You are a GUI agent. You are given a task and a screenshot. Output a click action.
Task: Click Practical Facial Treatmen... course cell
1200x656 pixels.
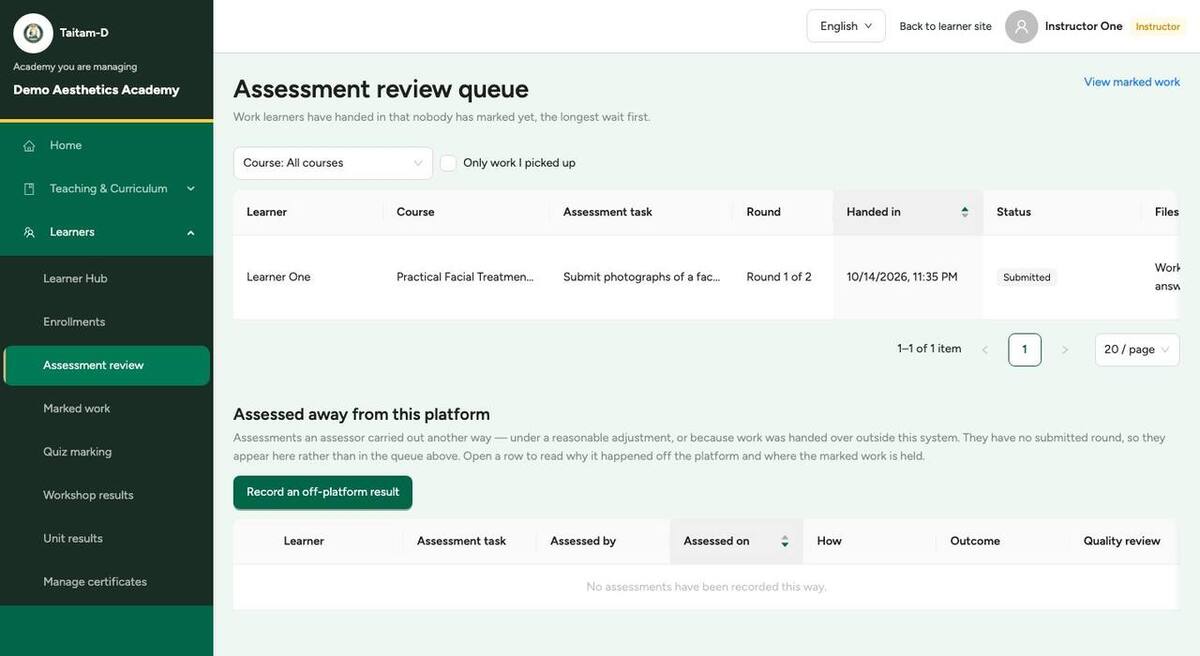pos(465,277)
